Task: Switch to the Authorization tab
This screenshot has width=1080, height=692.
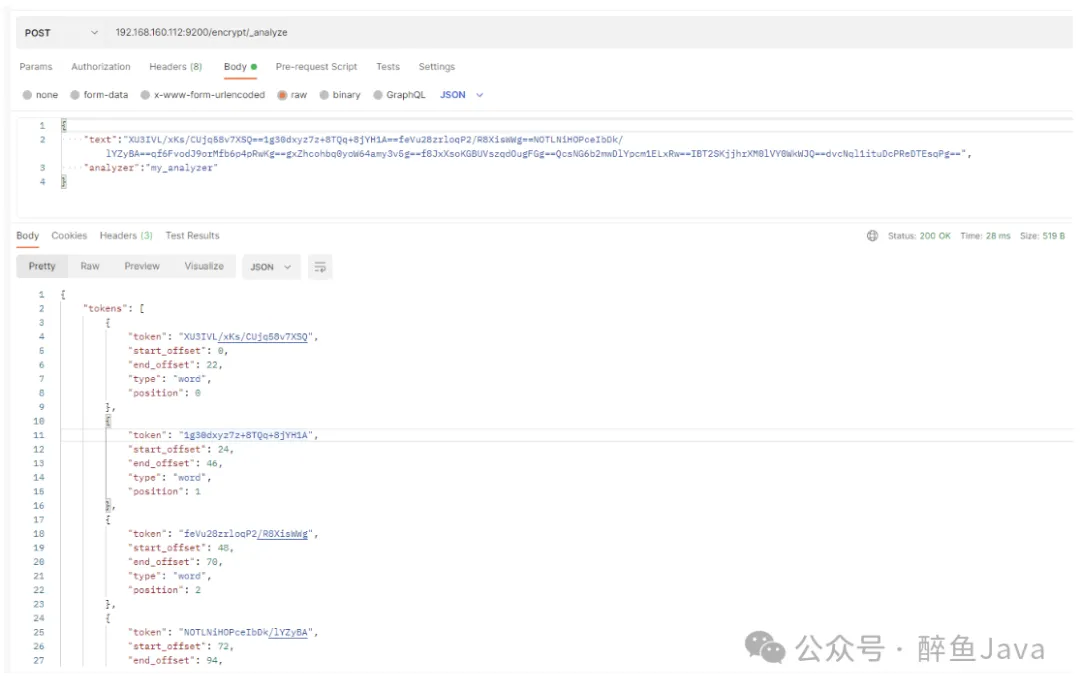Action: click(x=100, y=67)
